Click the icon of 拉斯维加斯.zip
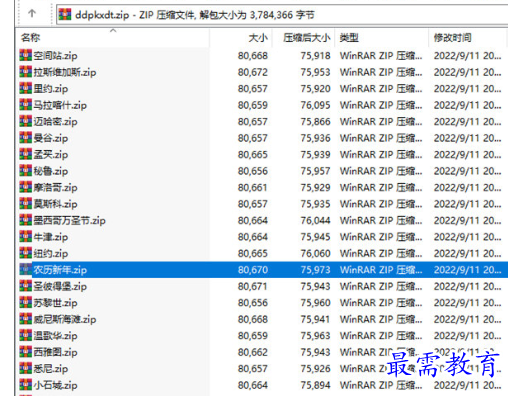 point(26,71)
